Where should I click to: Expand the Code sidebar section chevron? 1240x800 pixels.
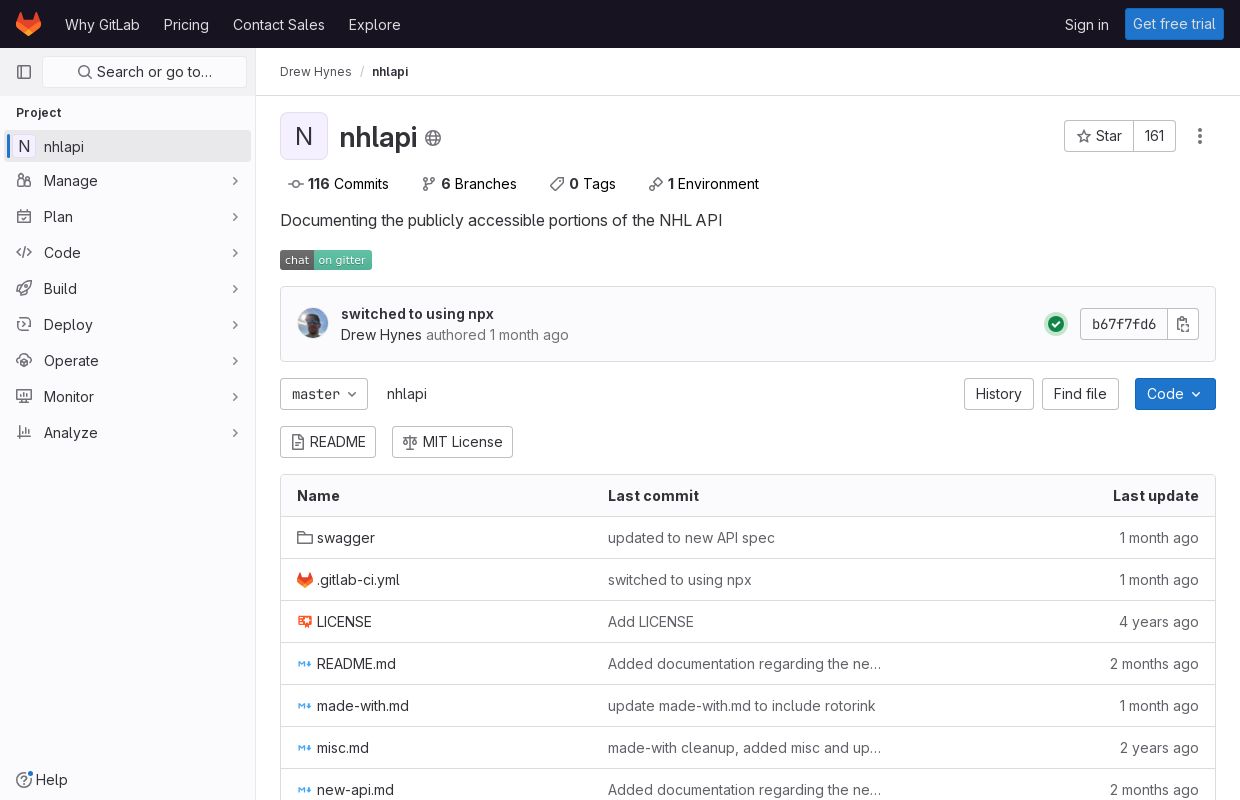[235, 253]
